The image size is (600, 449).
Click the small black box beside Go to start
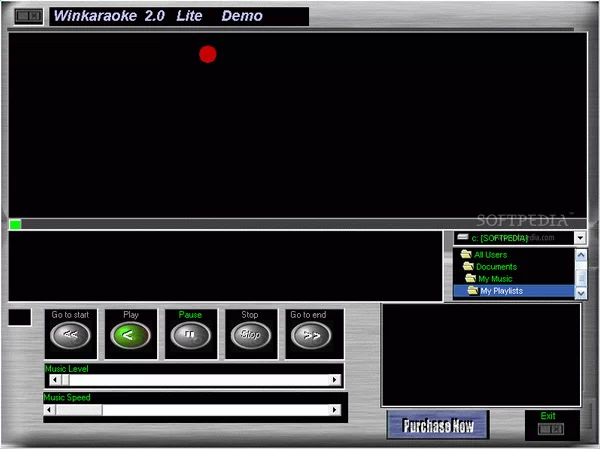coord(20,318)
